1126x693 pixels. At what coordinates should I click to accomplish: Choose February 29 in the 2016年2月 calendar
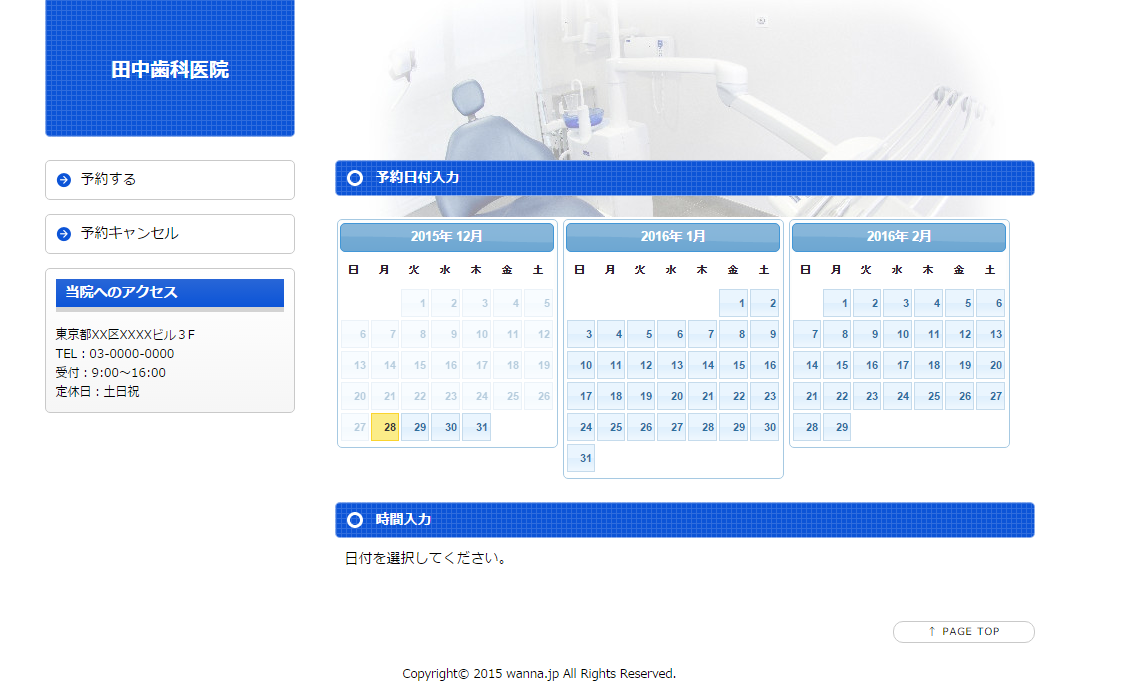pyautogui.click(x=838, y=427)
